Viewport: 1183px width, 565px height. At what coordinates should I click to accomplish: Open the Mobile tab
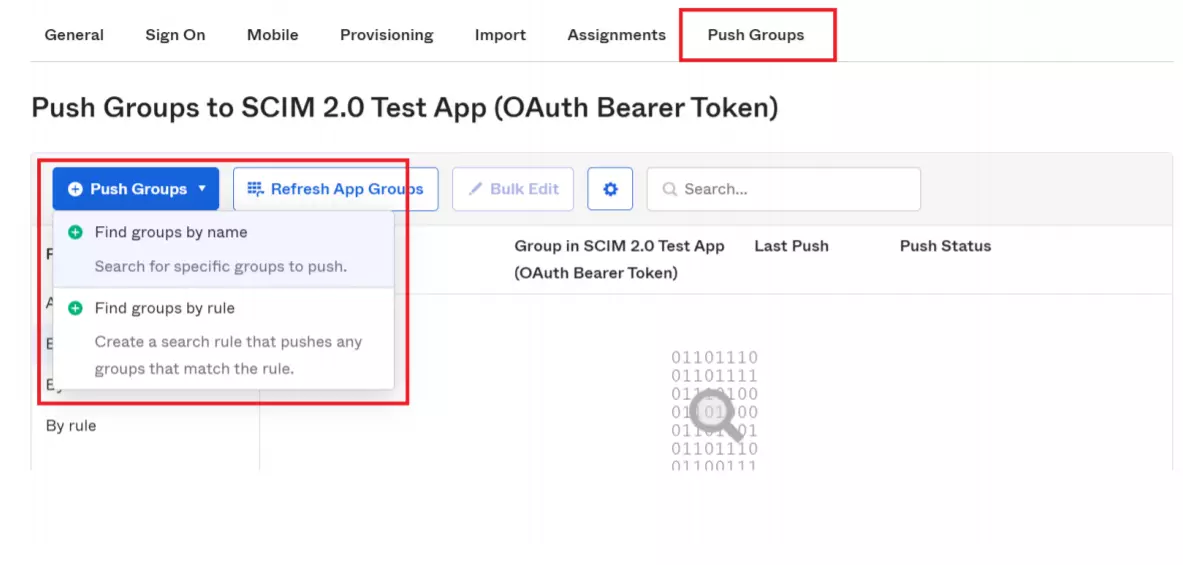(272, 35)
